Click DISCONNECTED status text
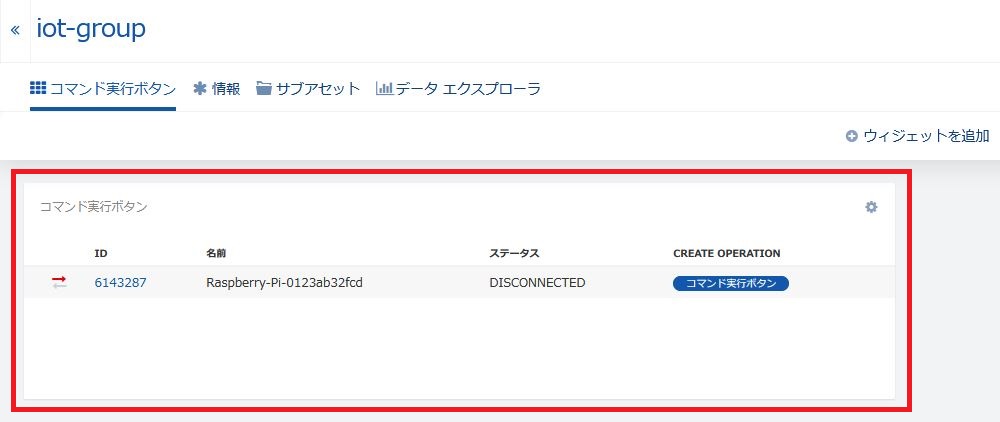The image size is (1000, 422). (537, 282)
